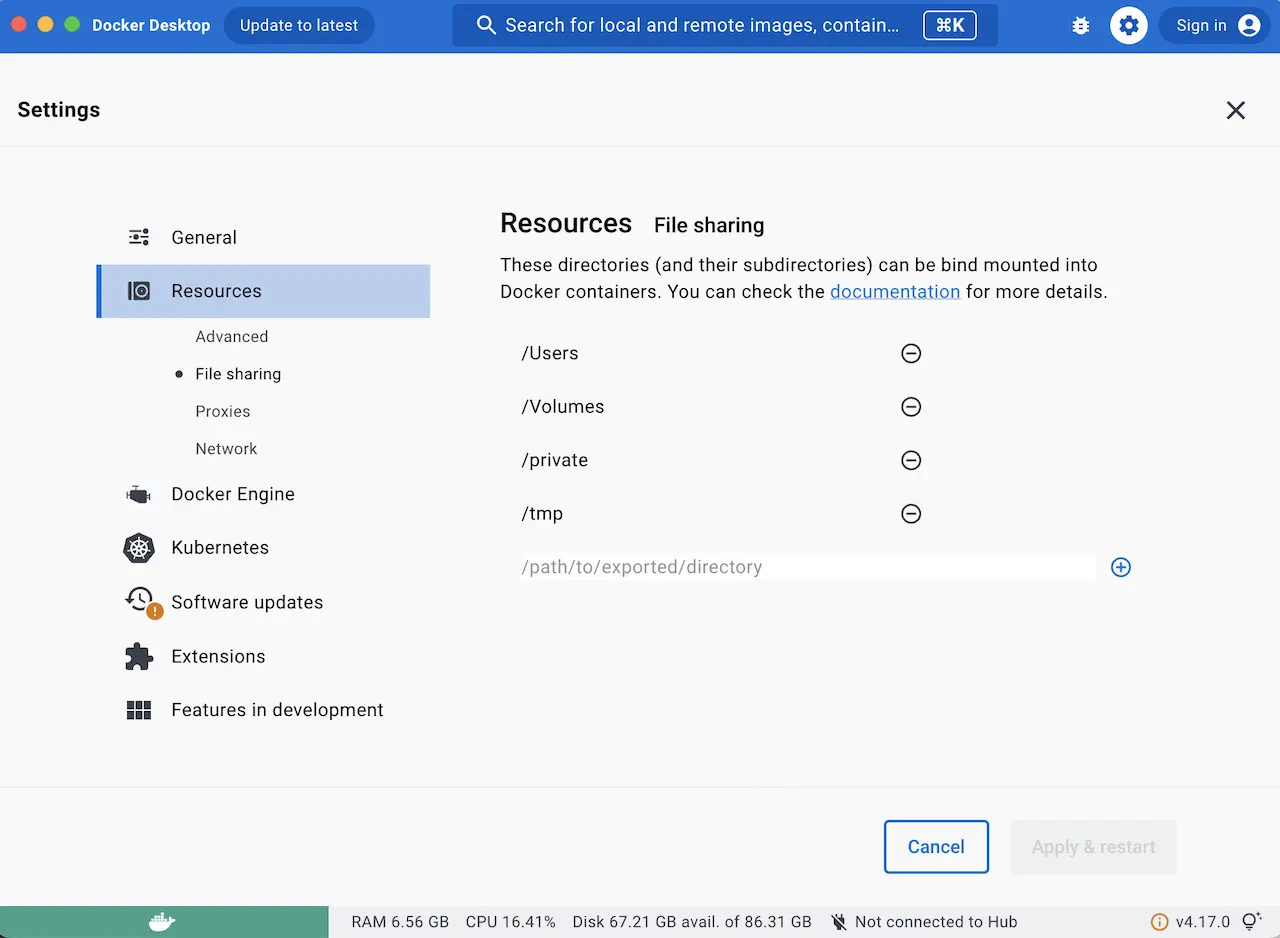Click the v4.17.0 version label

point(1203,922)
